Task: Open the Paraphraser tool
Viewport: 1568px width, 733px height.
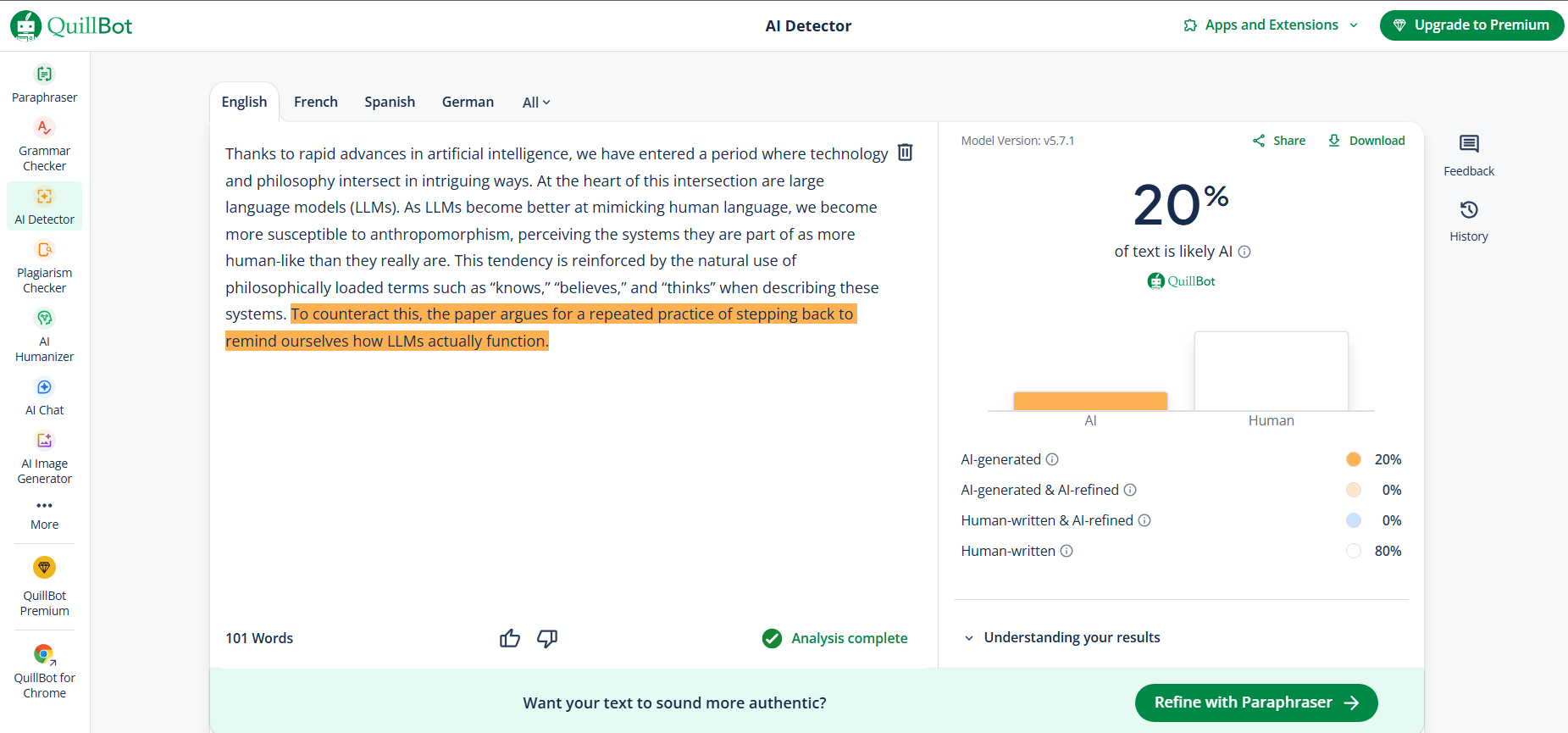Action: point(44,84)
